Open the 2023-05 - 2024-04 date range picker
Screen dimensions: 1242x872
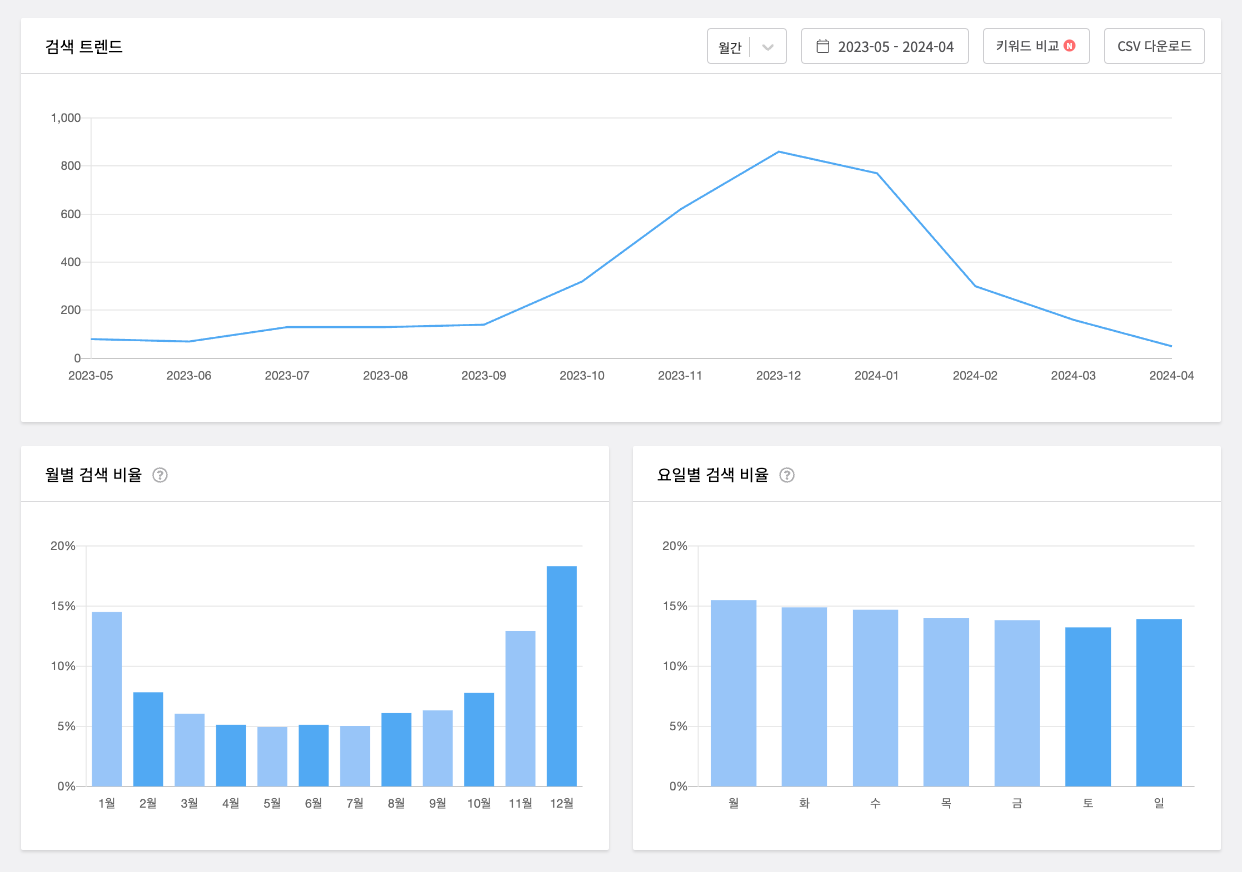point(885,46)
